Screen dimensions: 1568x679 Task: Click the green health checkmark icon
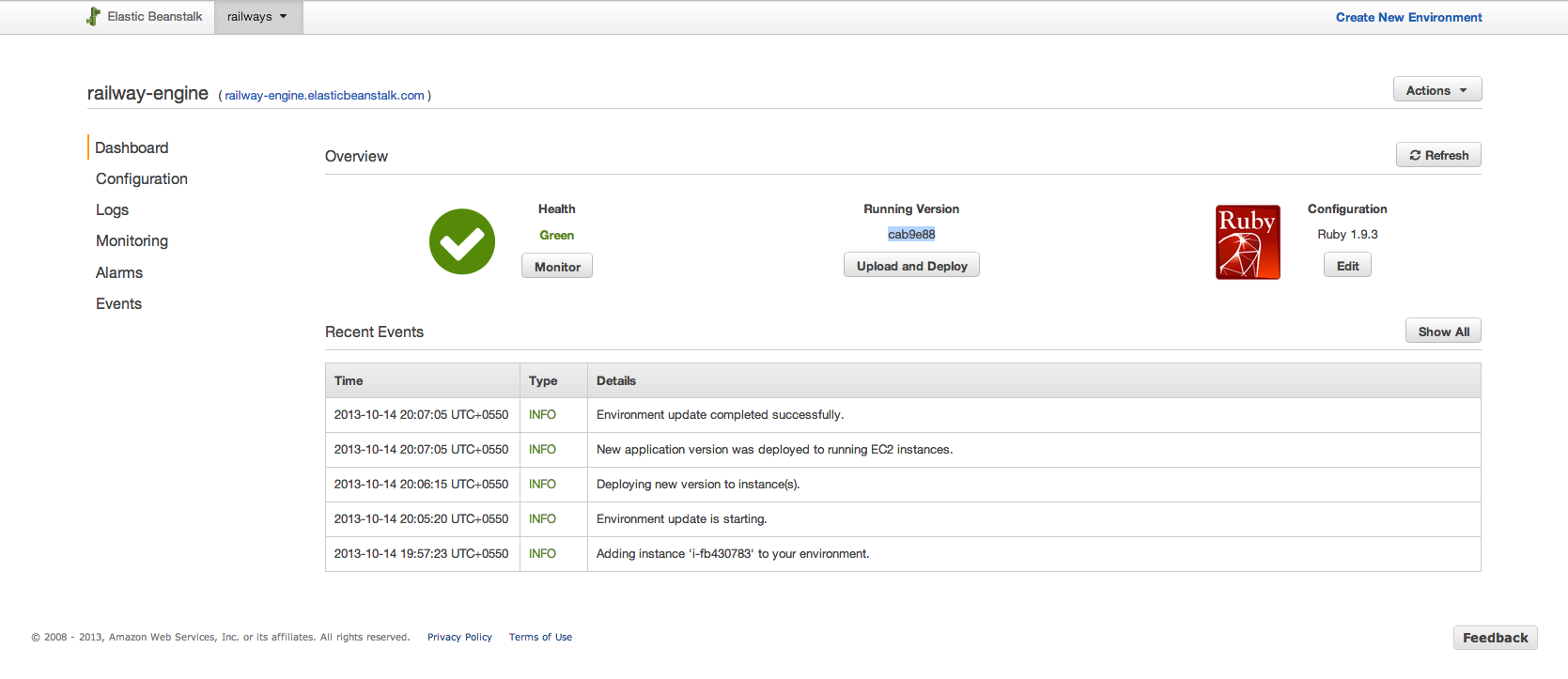click(462, 241)
